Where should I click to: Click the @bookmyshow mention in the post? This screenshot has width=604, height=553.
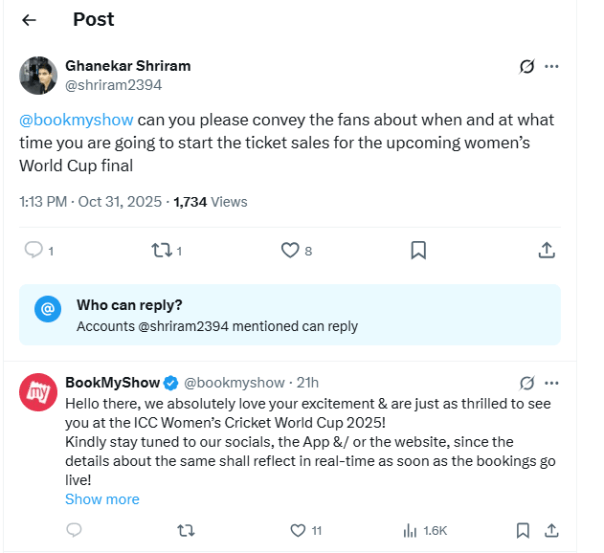click(x=76, y=120)
